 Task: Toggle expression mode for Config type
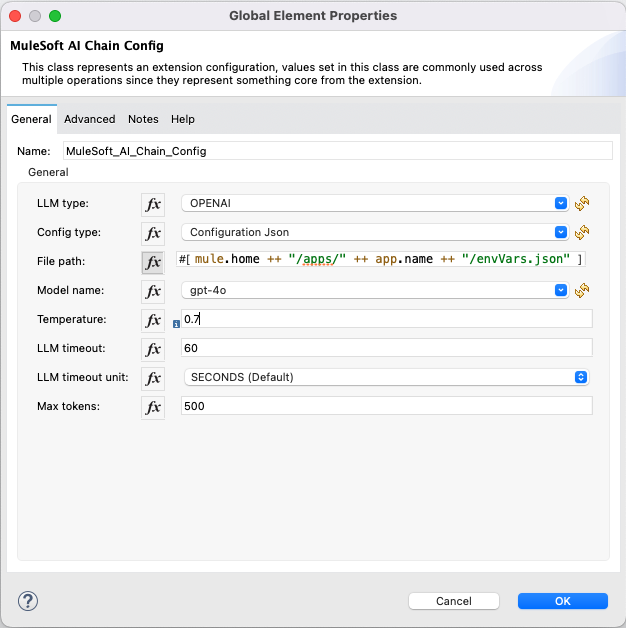(153, 233)
